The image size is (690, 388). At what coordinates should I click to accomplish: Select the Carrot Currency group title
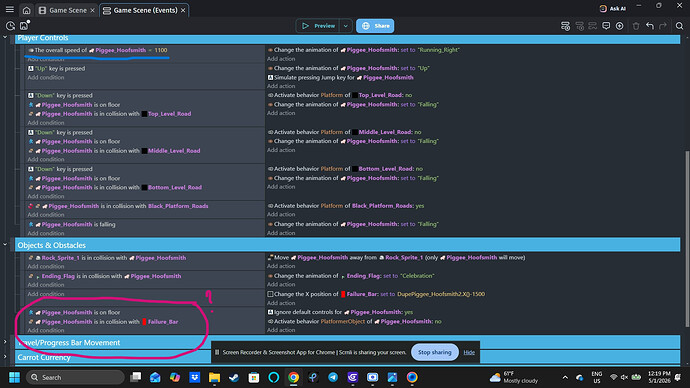pyautogui.click(x=44, y=357)
